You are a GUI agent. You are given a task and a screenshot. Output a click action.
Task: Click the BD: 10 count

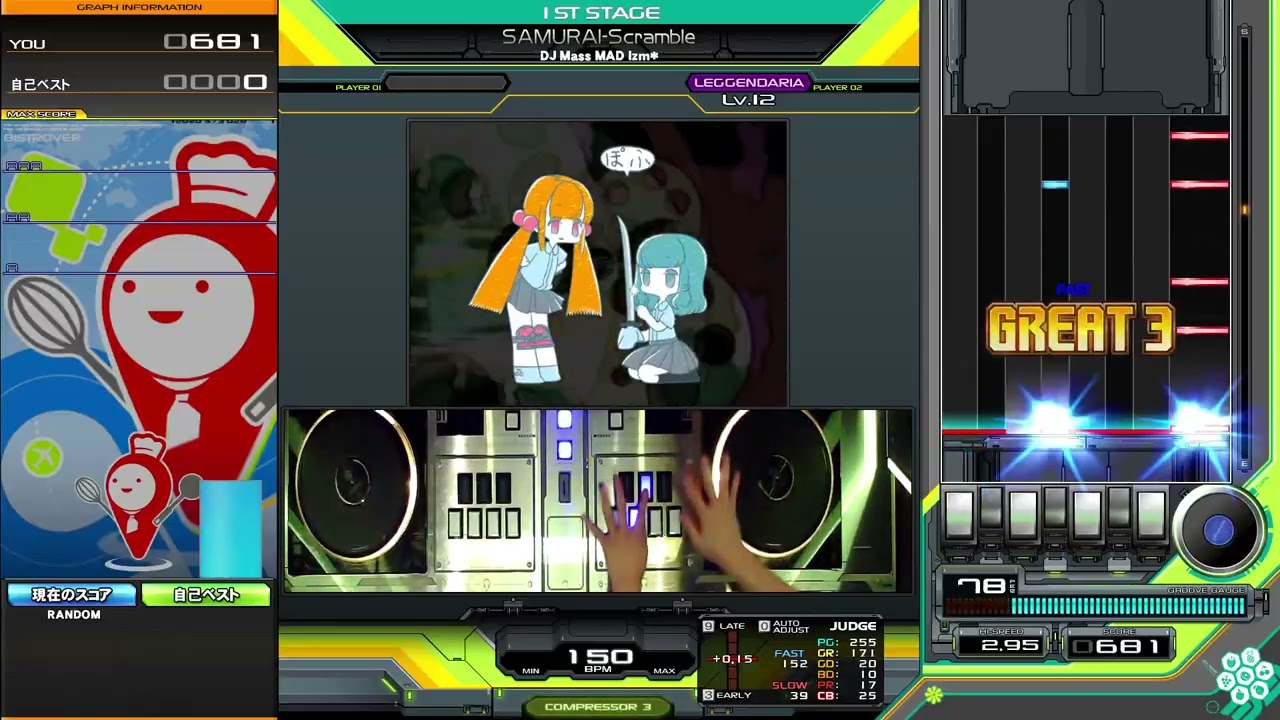[846, 675]
